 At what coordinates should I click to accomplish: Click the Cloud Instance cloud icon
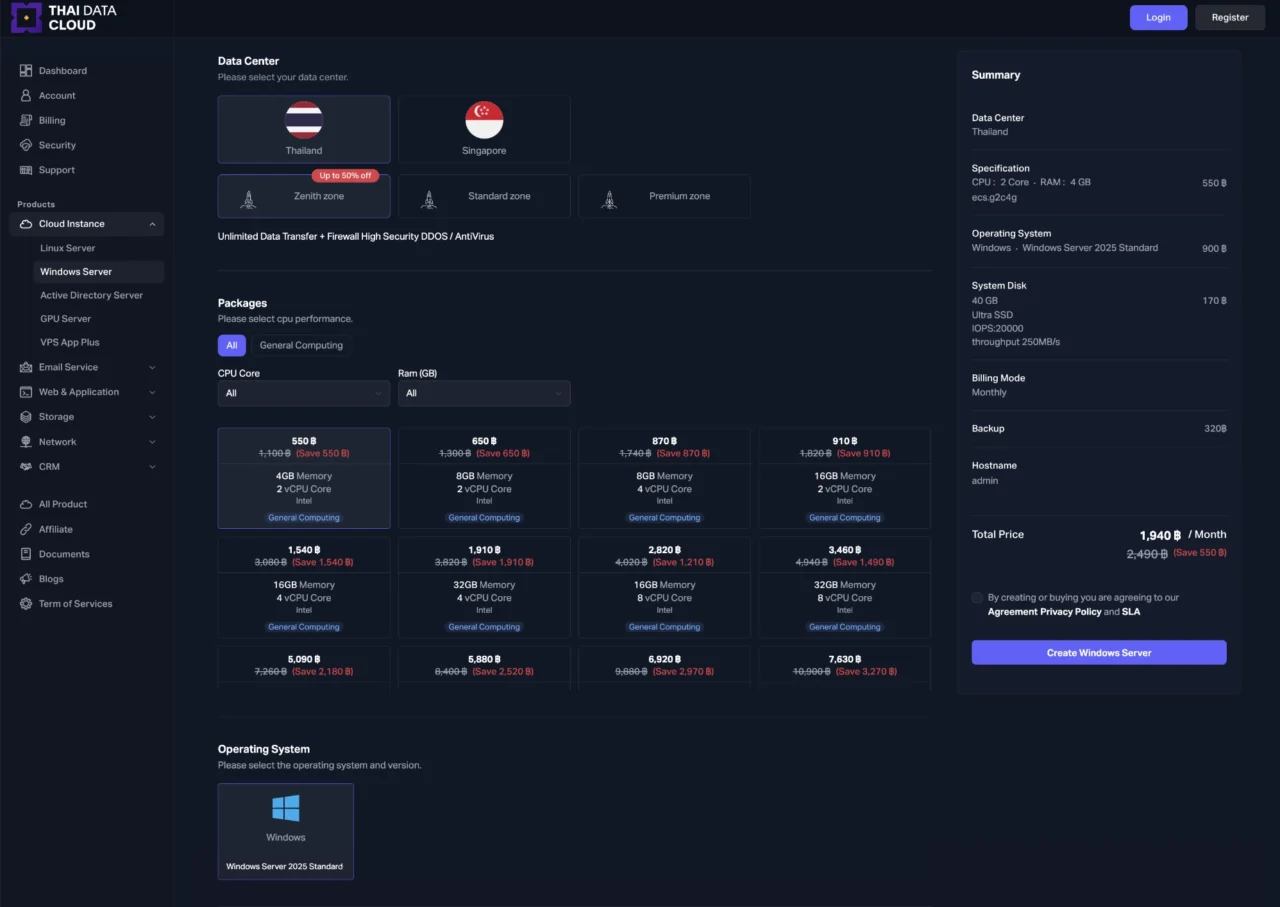(x=26, y=224)
